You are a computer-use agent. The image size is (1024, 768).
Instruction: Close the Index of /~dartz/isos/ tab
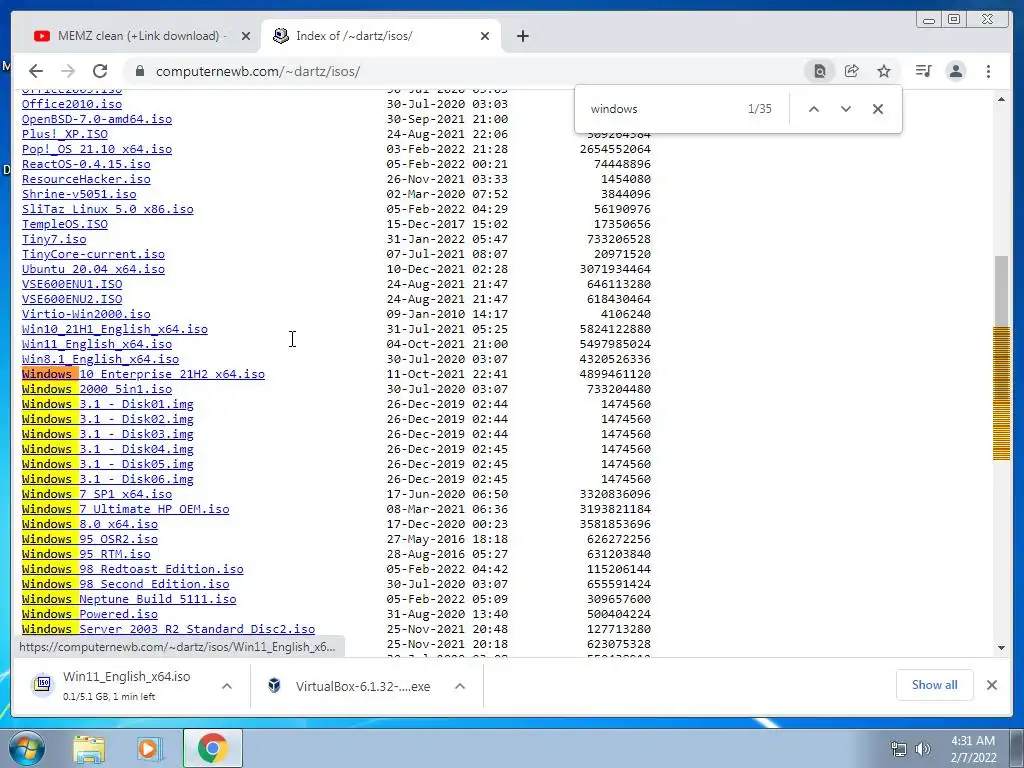[x=485, y=36]
